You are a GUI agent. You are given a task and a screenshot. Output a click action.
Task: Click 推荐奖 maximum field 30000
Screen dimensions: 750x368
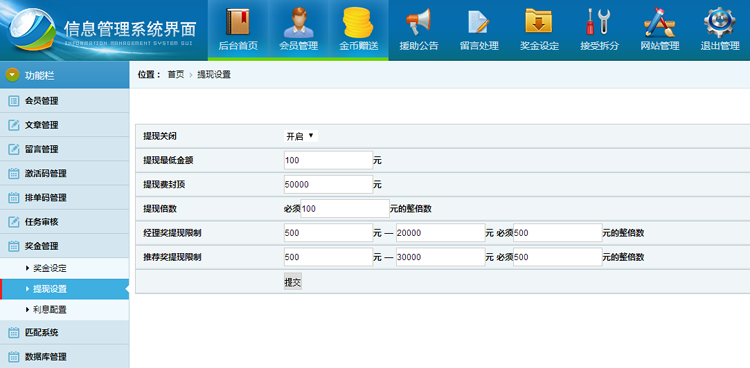coord(441,257)
